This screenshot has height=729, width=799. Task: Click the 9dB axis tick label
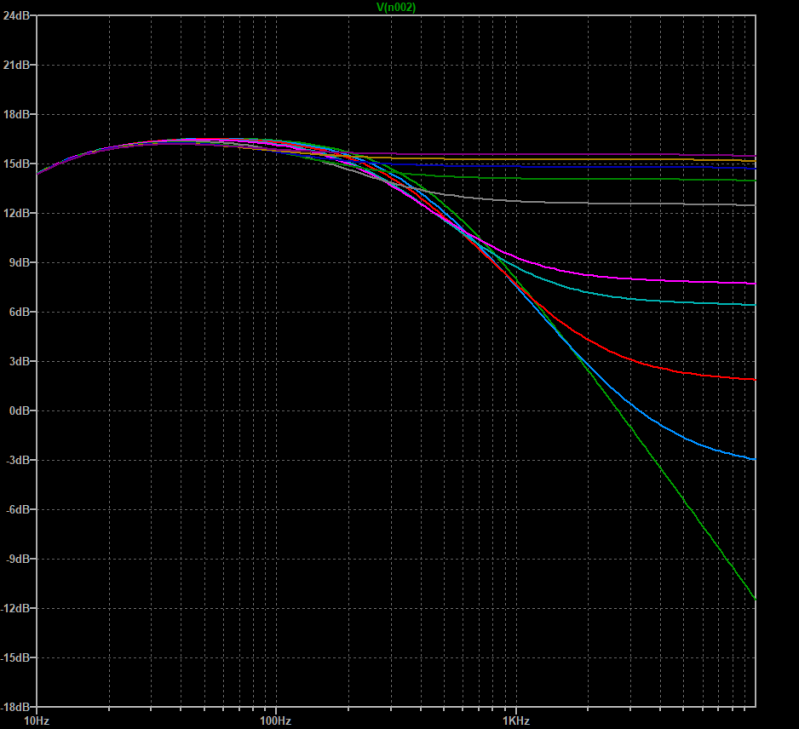19,263
